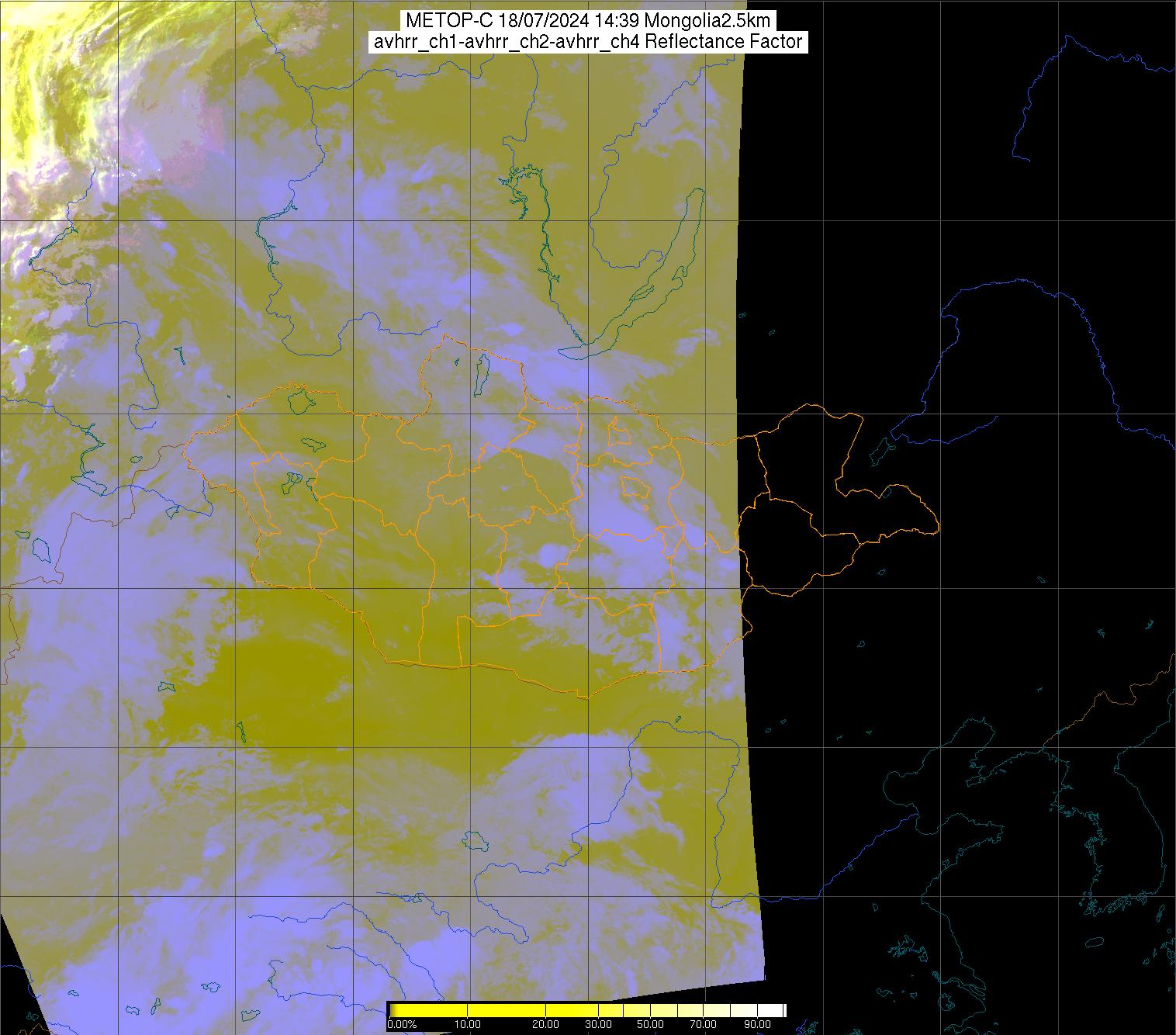The height and width of the screenshot is (1035, 1176).
Task: Click the '0.00%' label under the color bar
Action: tap(402, 1024)
